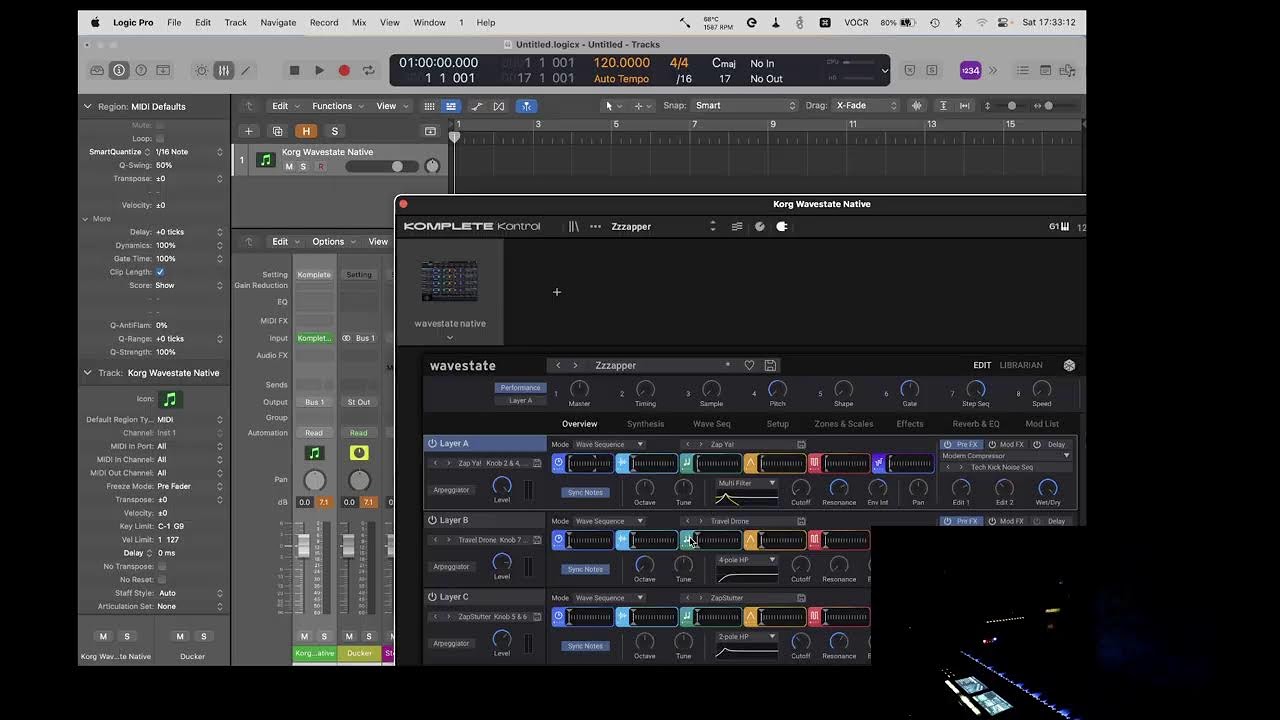Open macOS Control Center icon in menu bar
The width and height of the screenshot is (1280, 720).
1003,22
